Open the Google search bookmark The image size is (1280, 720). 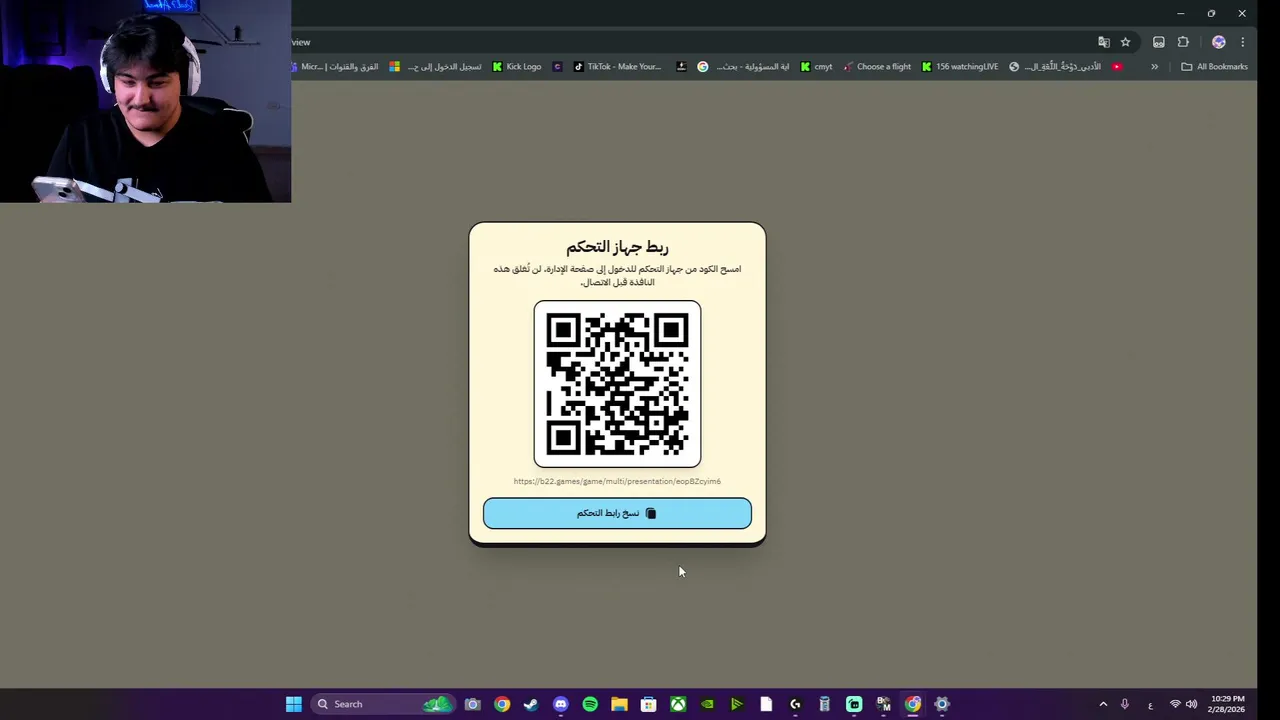pos(743,67)
